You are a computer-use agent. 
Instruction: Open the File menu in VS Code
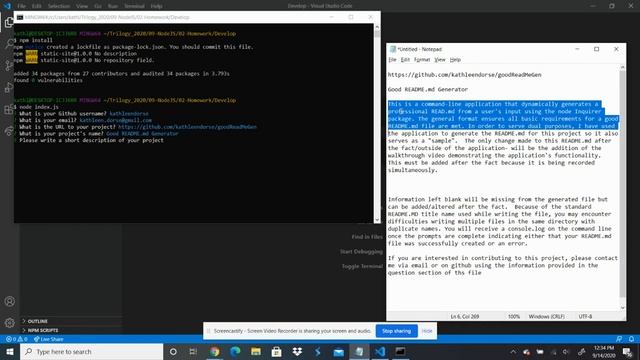[x=22, y=6]
